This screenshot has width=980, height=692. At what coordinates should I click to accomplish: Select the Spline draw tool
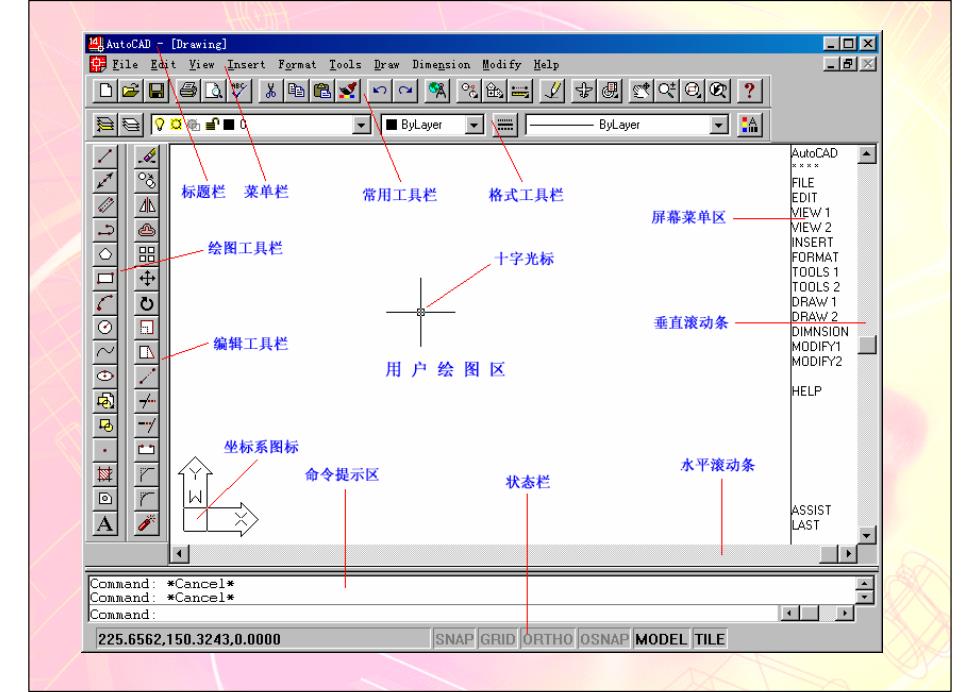(x=105, y=351)
